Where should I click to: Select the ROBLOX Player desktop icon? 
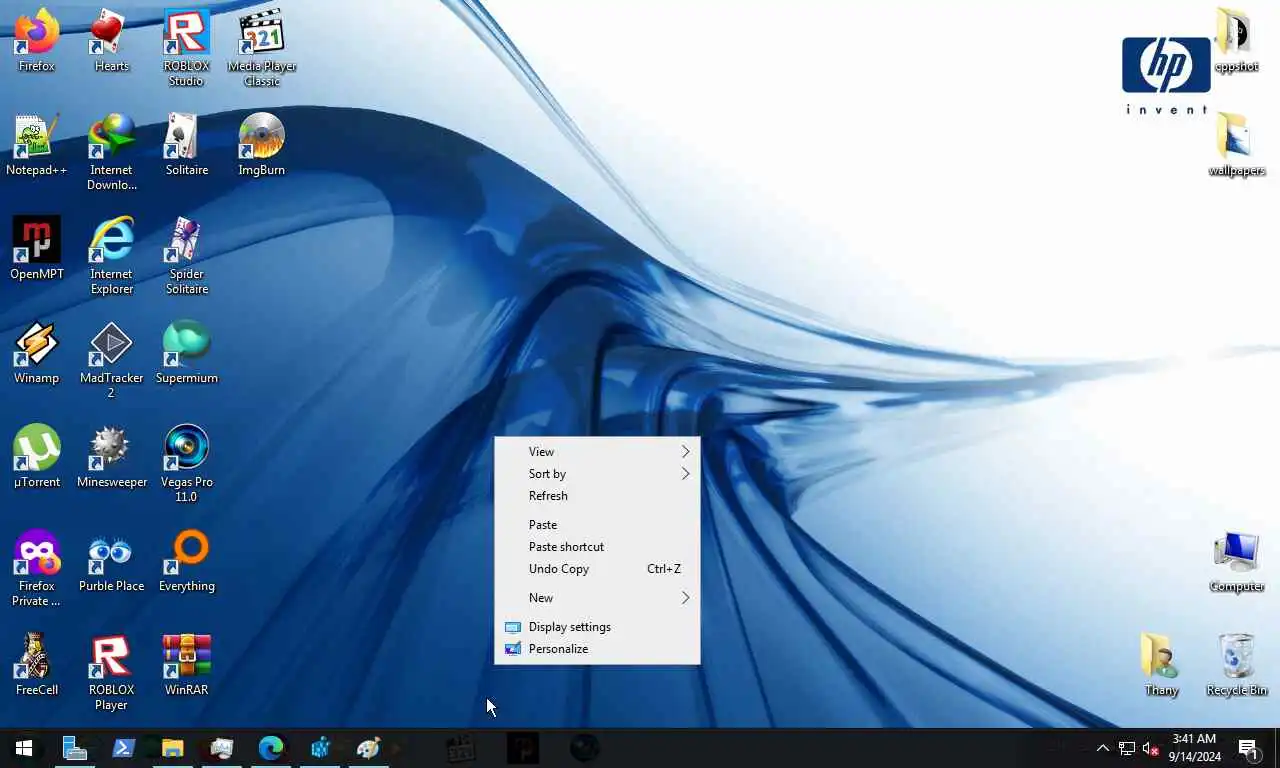tap(111, 673)
